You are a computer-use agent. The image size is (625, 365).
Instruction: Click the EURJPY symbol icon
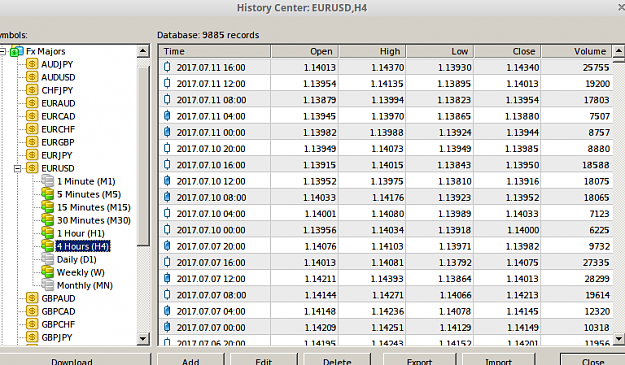[32, 155]
